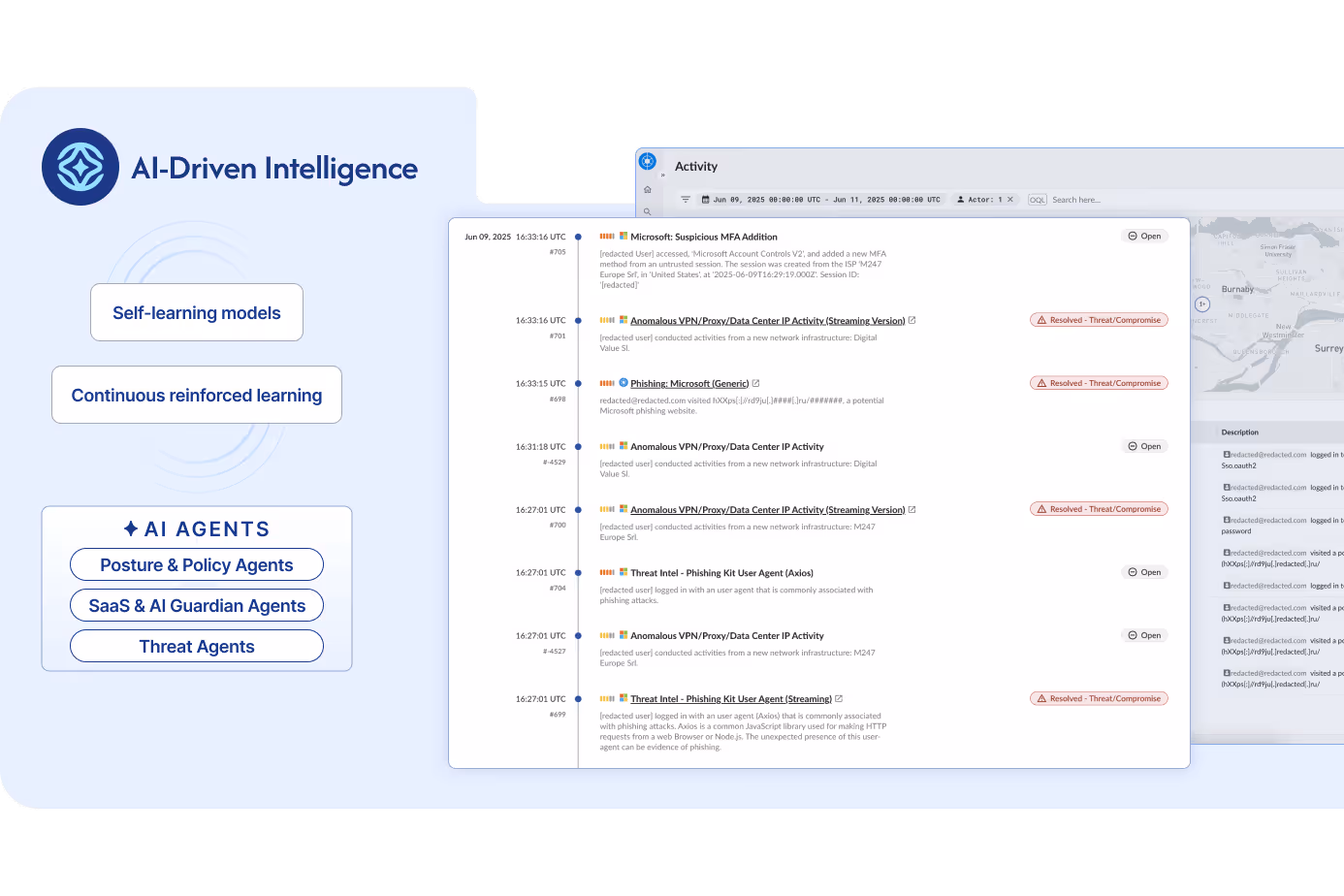Click the Description column header
1344x896 pixels.
pyautogui.click(x=1240, y=432)
